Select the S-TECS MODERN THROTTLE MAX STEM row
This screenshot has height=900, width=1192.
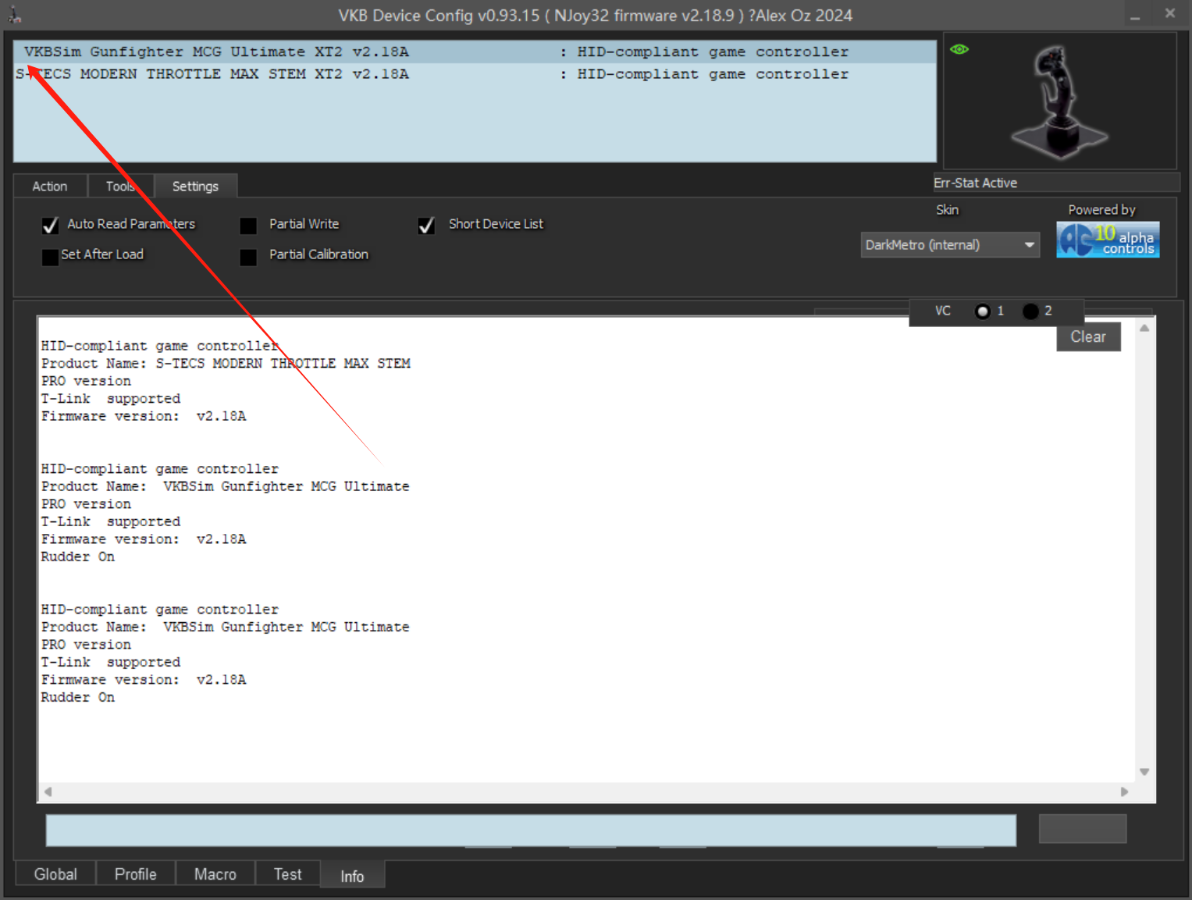(474, 74)
